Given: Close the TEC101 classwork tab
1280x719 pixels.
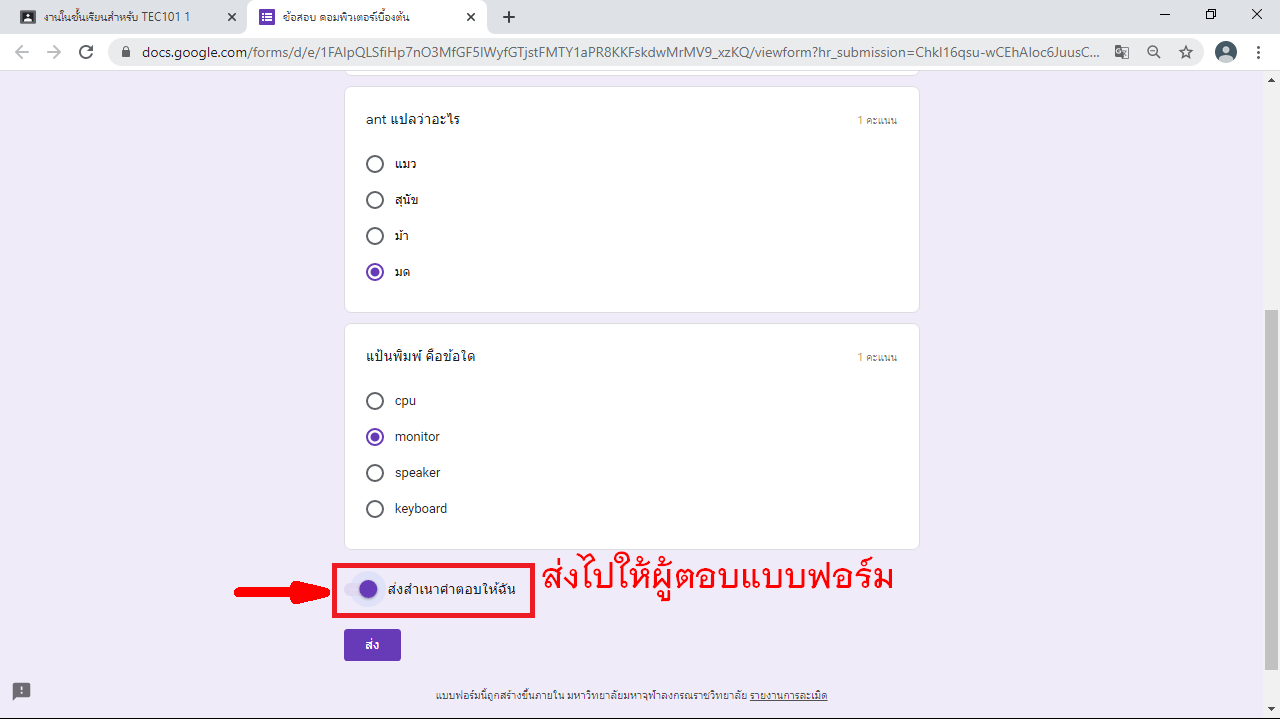Looking at the screenshot, I should 232,17.
